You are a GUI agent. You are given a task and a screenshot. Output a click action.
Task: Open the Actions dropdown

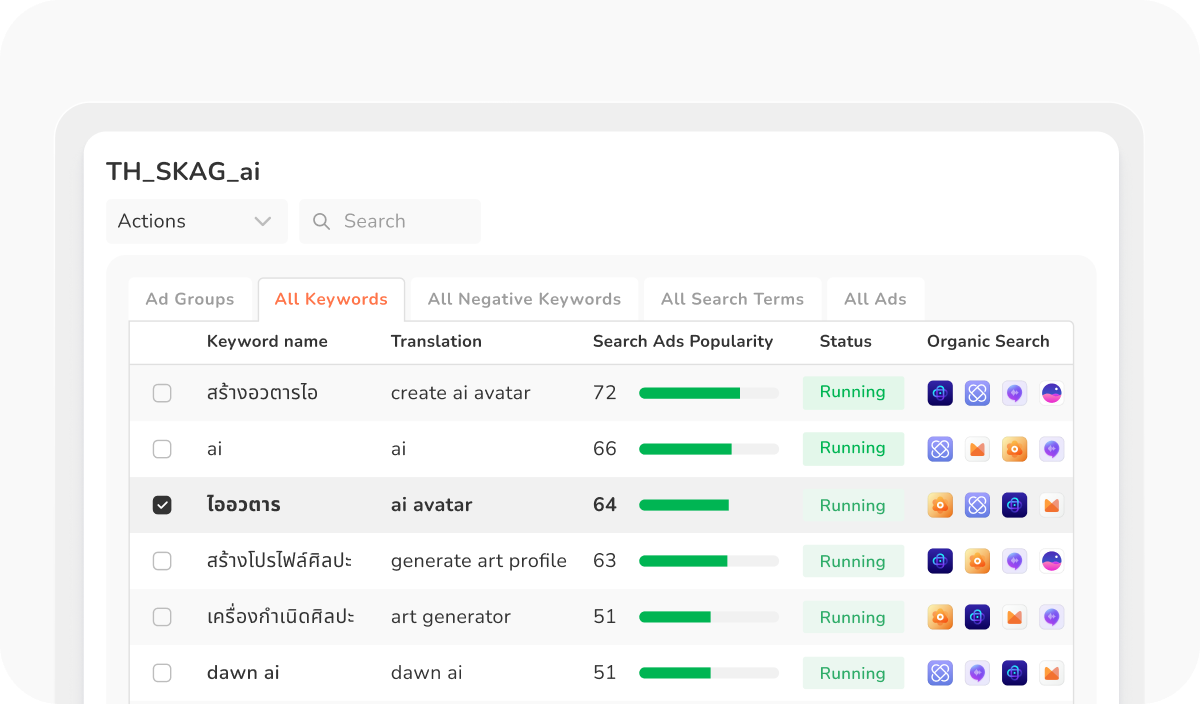(x=196, y=221)
